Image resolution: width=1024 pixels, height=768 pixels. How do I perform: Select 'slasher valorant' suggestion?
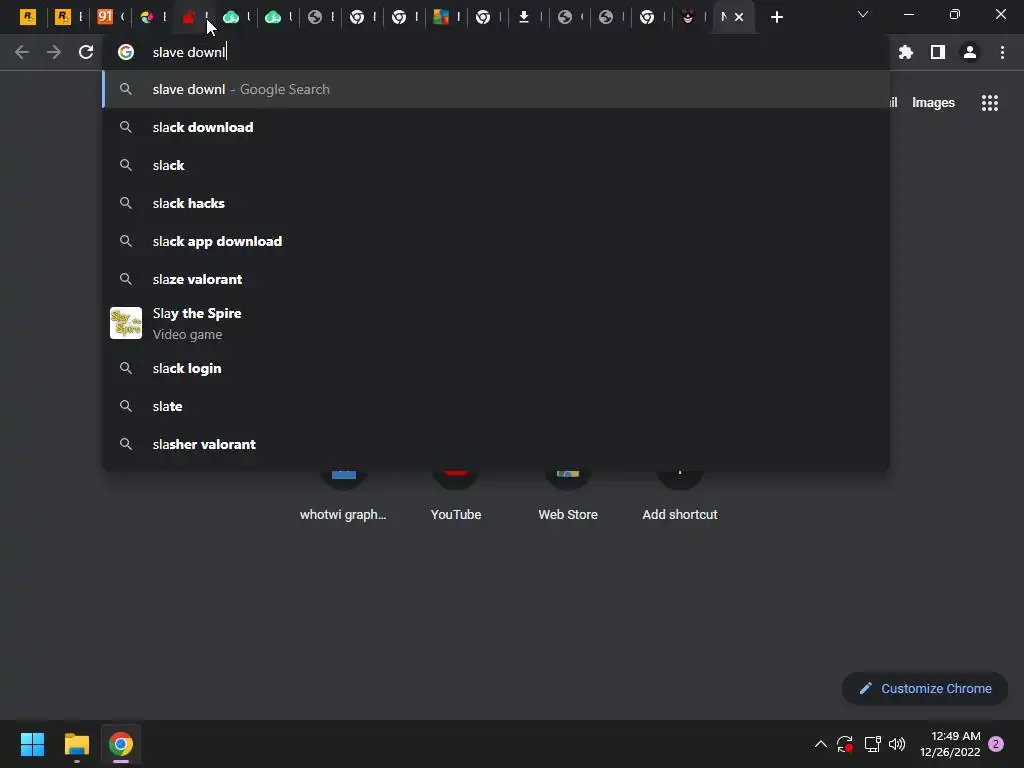pyautogui.click(x=496, y=444)
